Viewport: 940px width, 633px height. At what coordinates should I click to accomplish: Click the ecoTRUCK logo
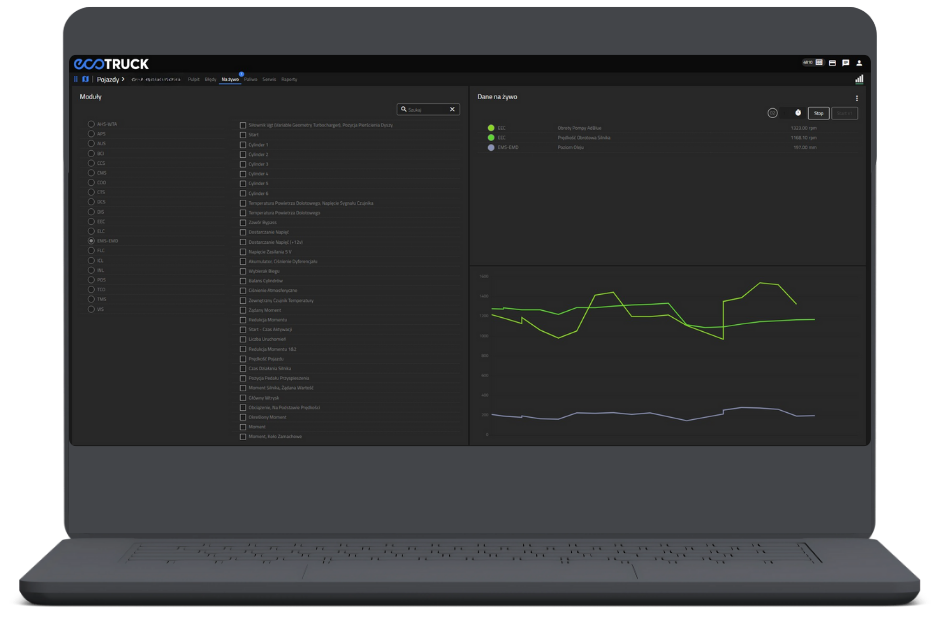pyautogui.click(x=110, y=64)
